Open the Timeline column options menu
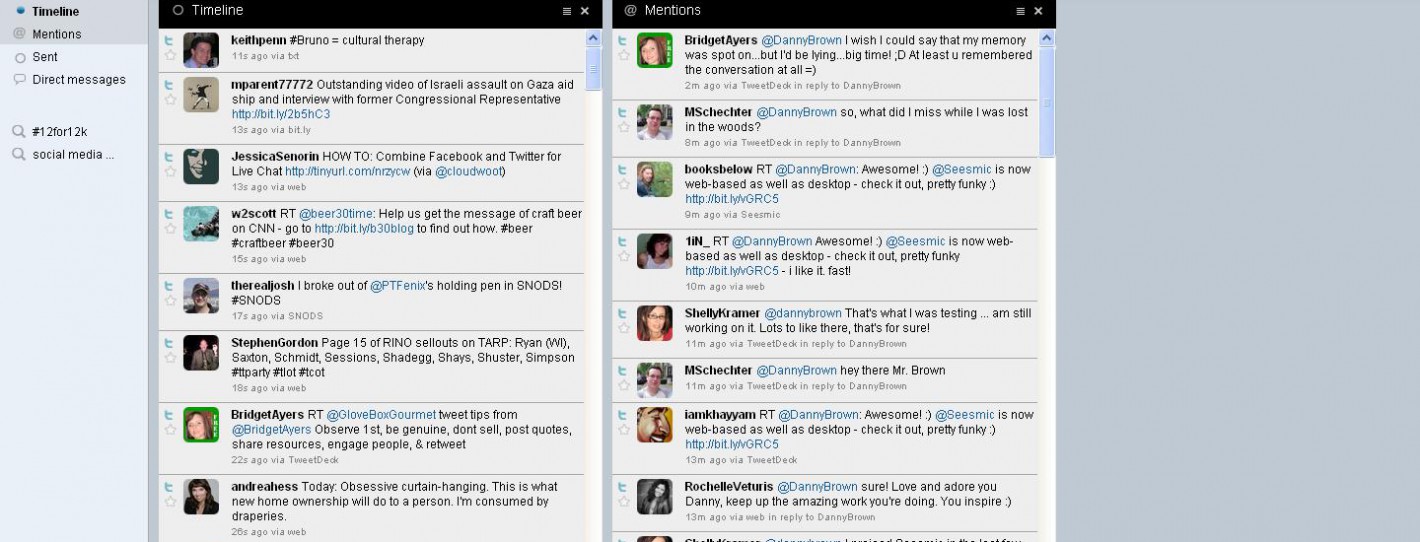1420x542 pixels. coord(567,11)
